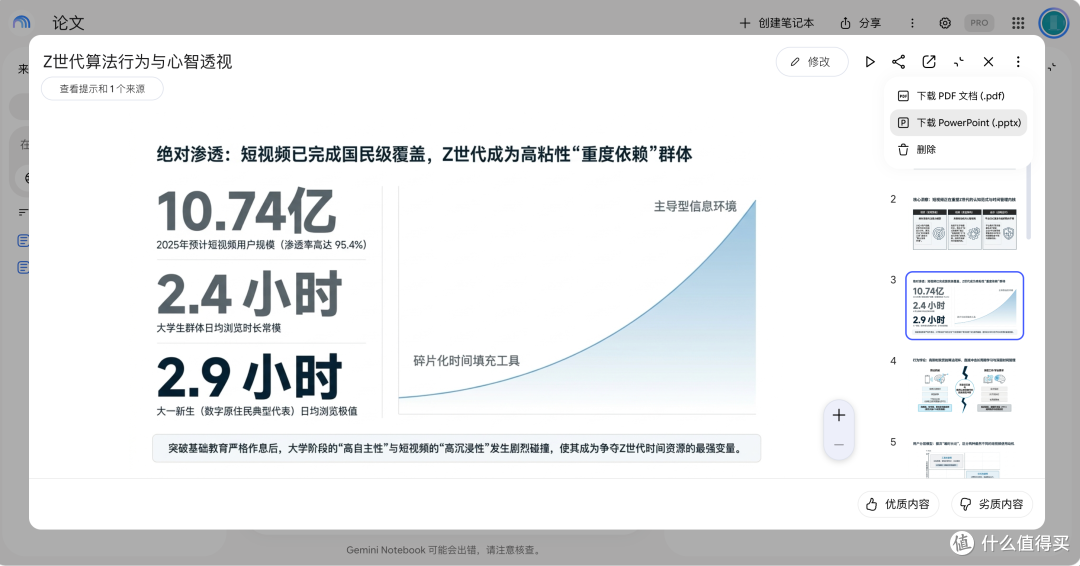
Task: Click the slide title Z世代算法行为与心智透视
Action: coord(138,62)
